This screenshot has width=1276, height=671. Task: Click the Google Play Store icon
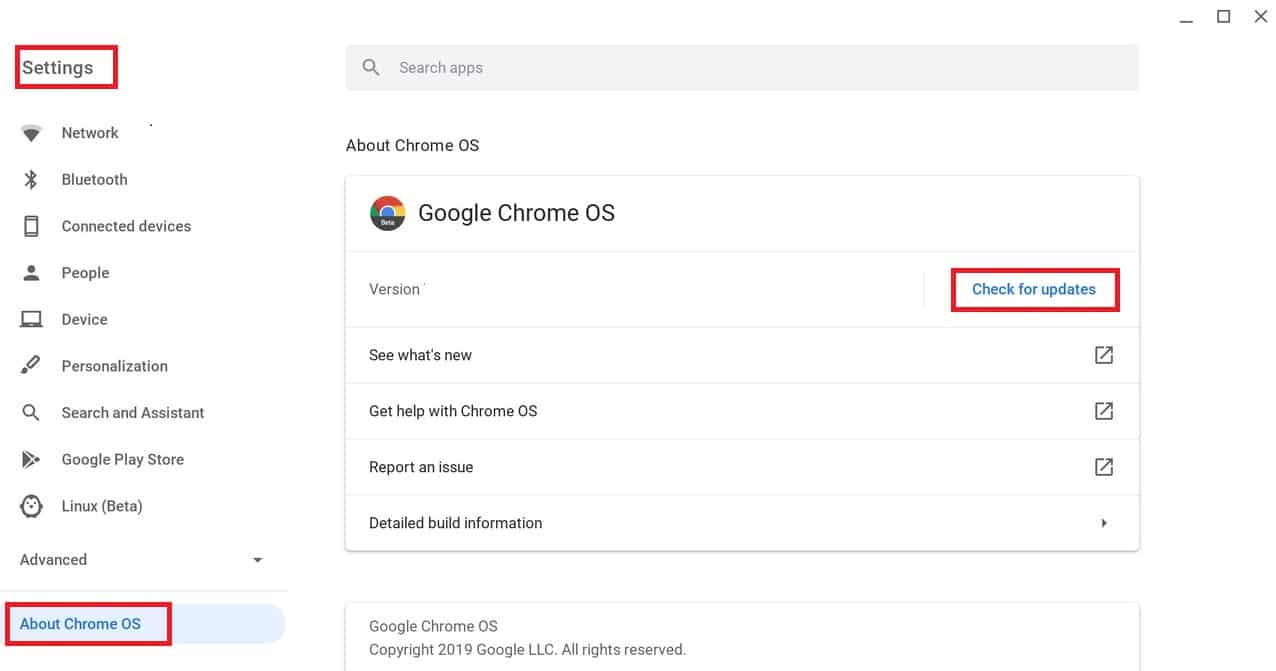tap(31, 459)
